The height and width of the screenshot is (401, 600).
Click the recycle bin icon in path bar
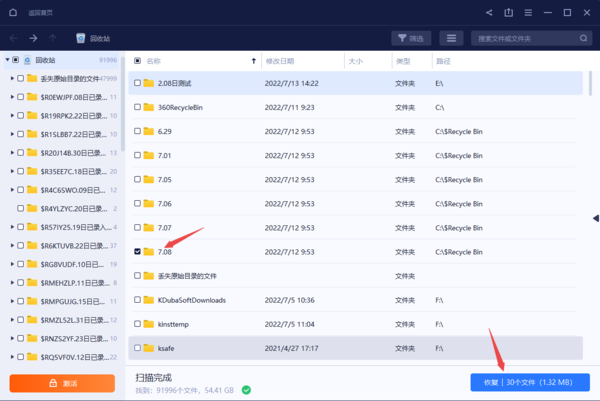tap(78, 38)
